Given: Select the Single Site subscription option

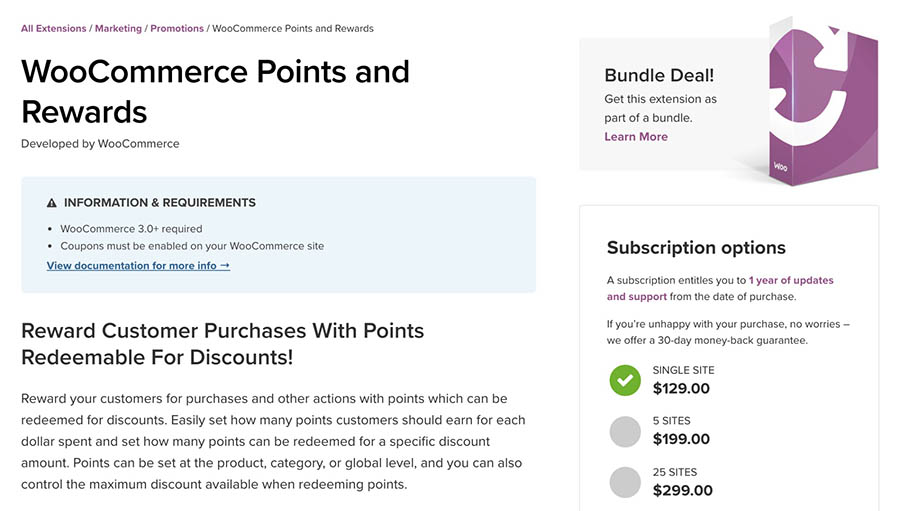Looking at the screenshot, I should click(x=625, y=380).
